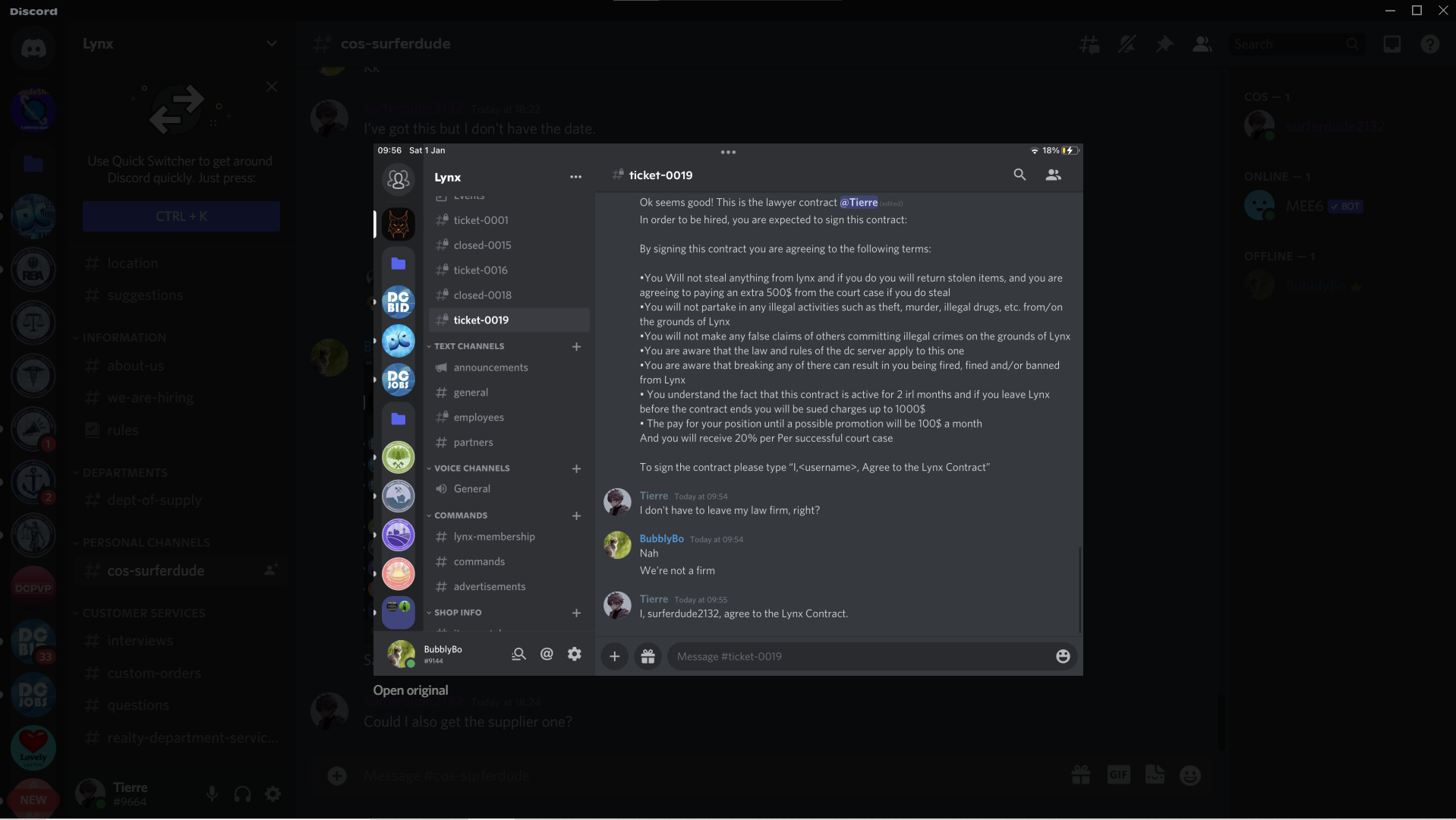1456x820 pixels.
Task: Open the DCPVP server icon
Action: pos(33,588)
